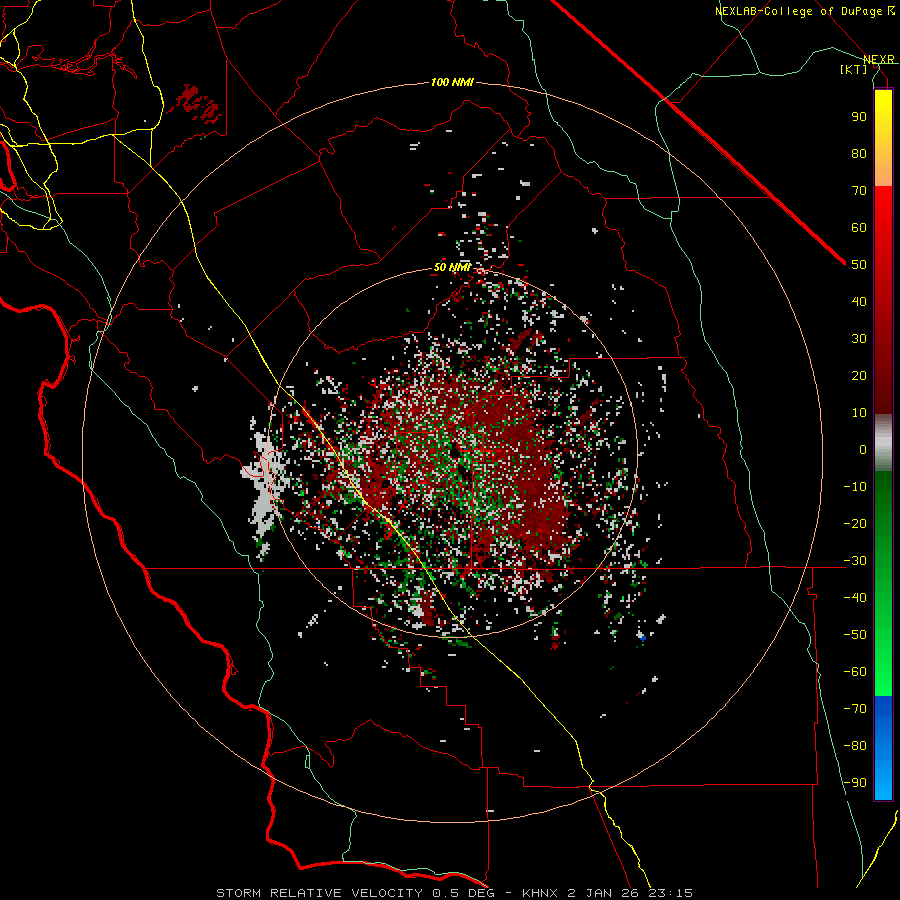Select the -90 value on velocity scale
The height and width of the screenshot is (900, 900).
pos(855,783)
